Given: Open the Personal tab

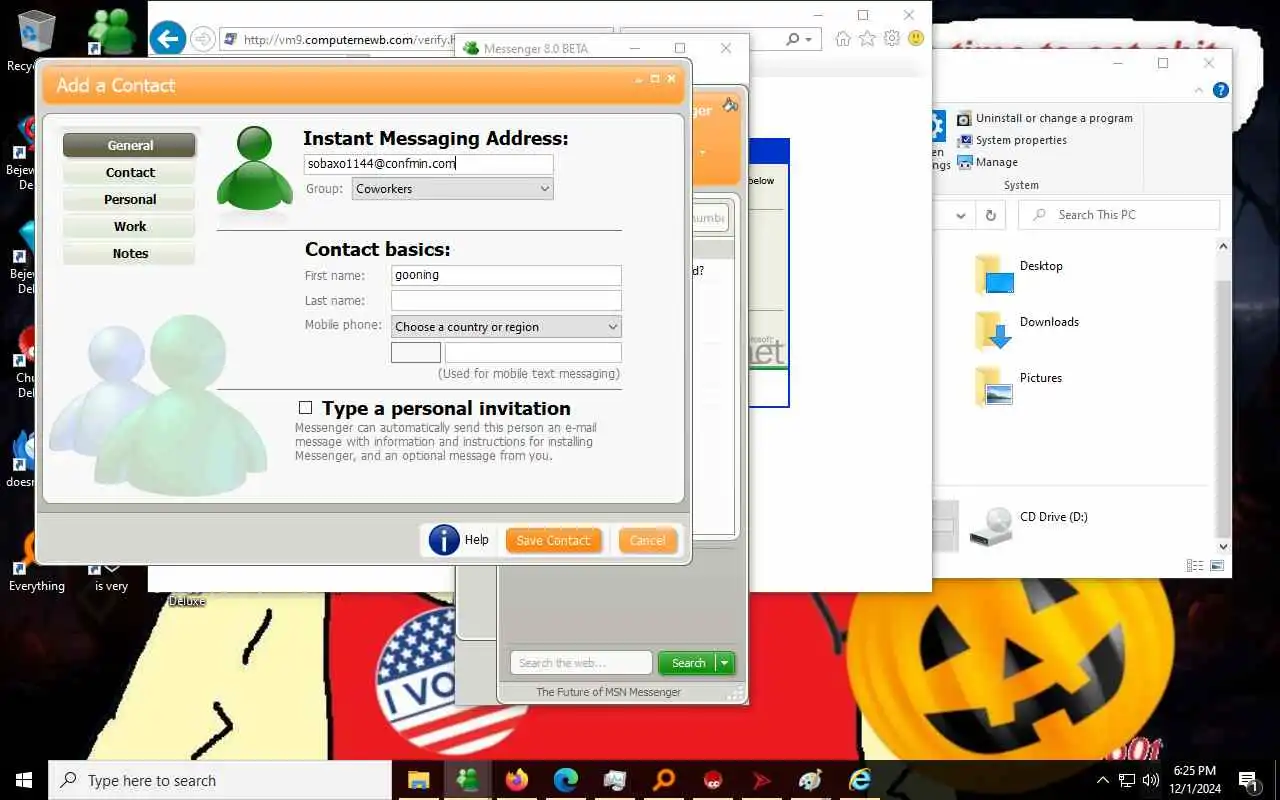Looking at the screenshot, I should click(130, 199).
